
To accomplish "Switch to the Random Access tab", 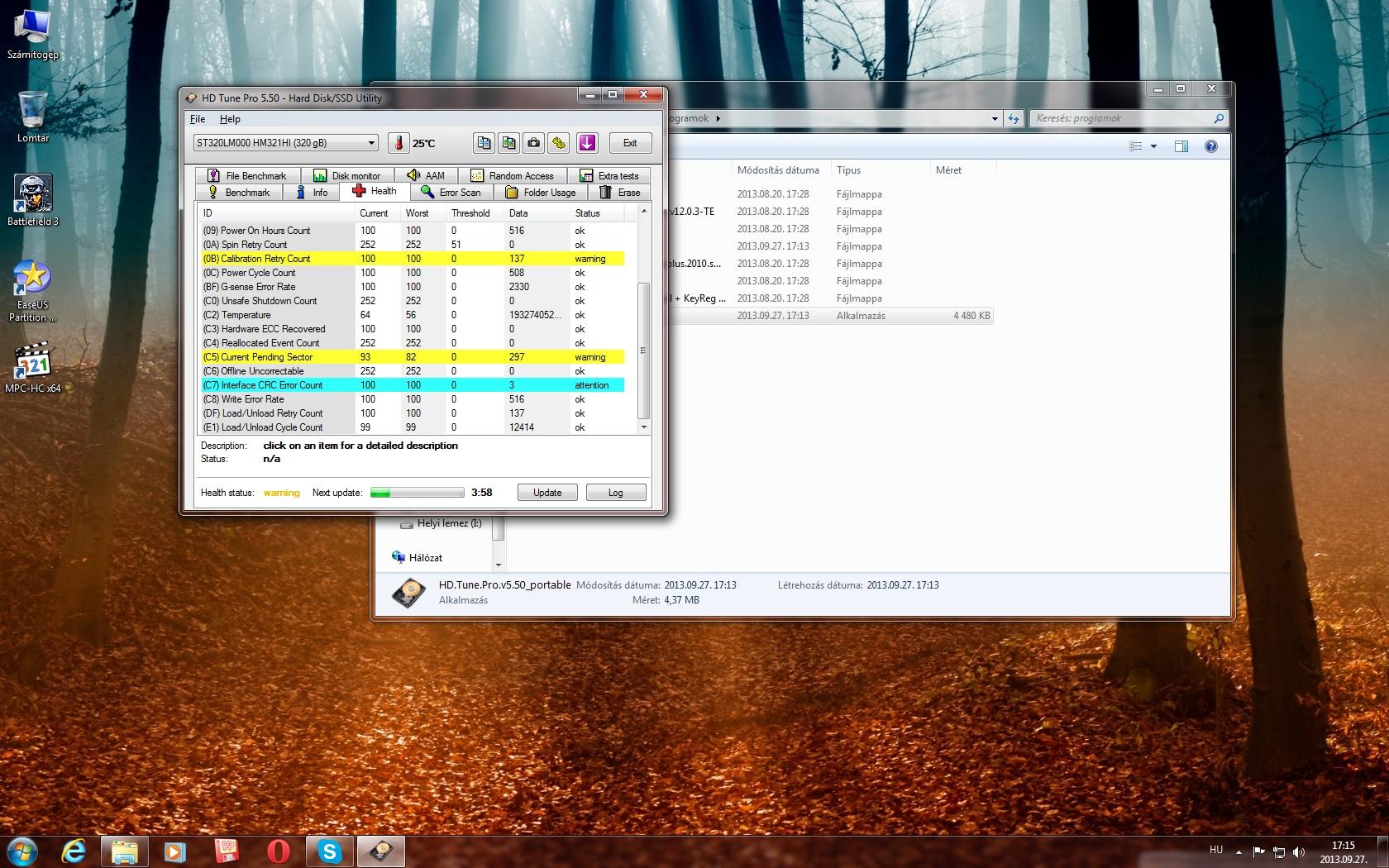I will 513,175.
